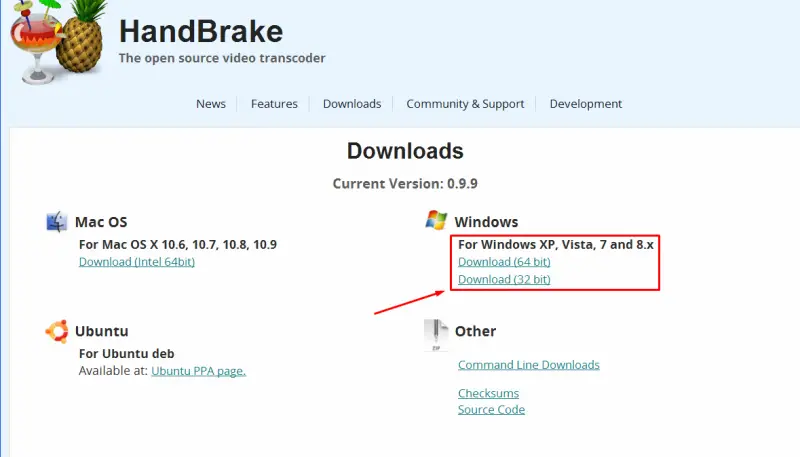This screenshot has height=457, width=800.
Task: Click the 'Mac OS' section heading
Action: click(x=101, y=222)
